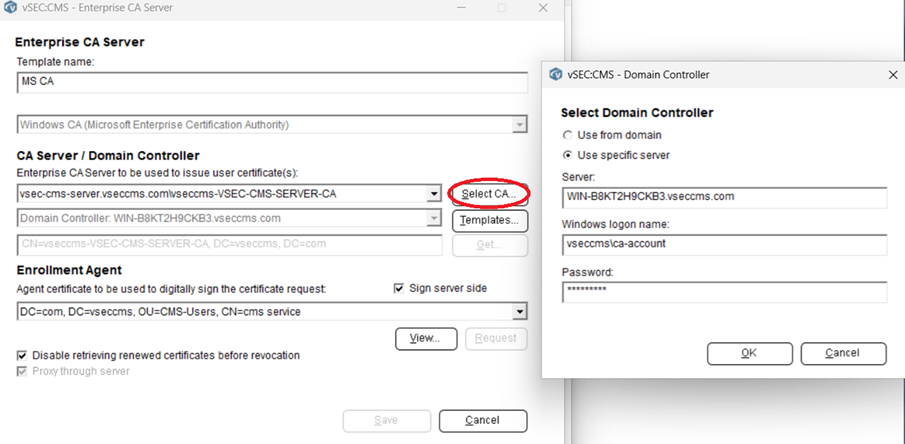Cancel the Enterprise CA Server window
This screenshot has width=905, height=444.
(483, 421)
